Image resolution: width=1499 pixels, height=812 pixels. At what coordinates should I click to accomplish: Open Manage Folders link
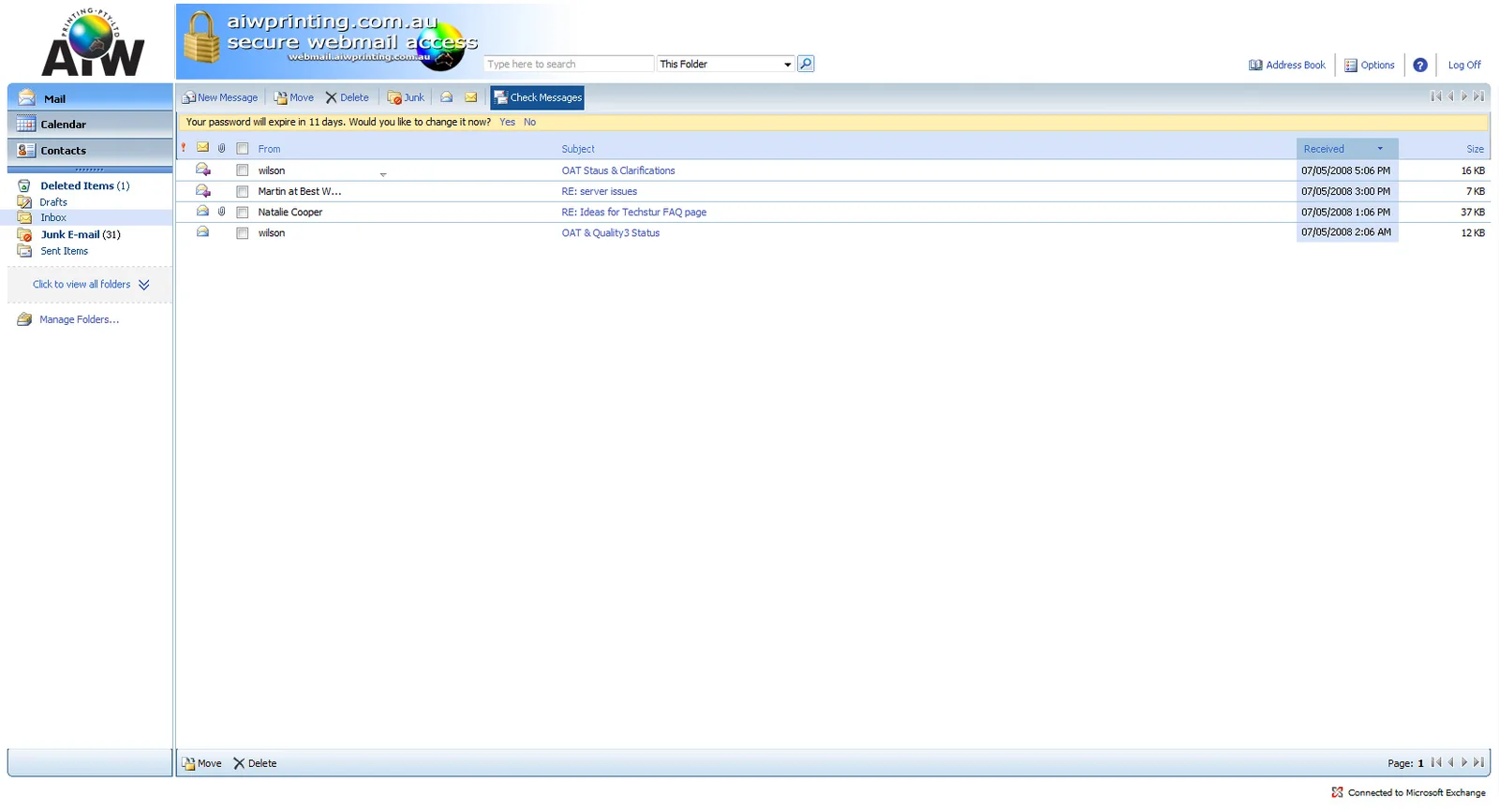(x=79, y=319)
